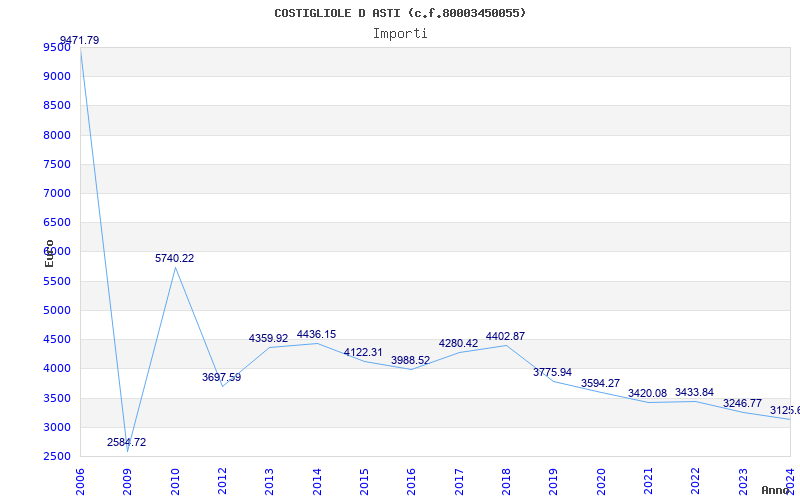Select the 4122.31 data label
Image resolution: width=800 pixels, height=500 pixels.
[x=363, y=352]
